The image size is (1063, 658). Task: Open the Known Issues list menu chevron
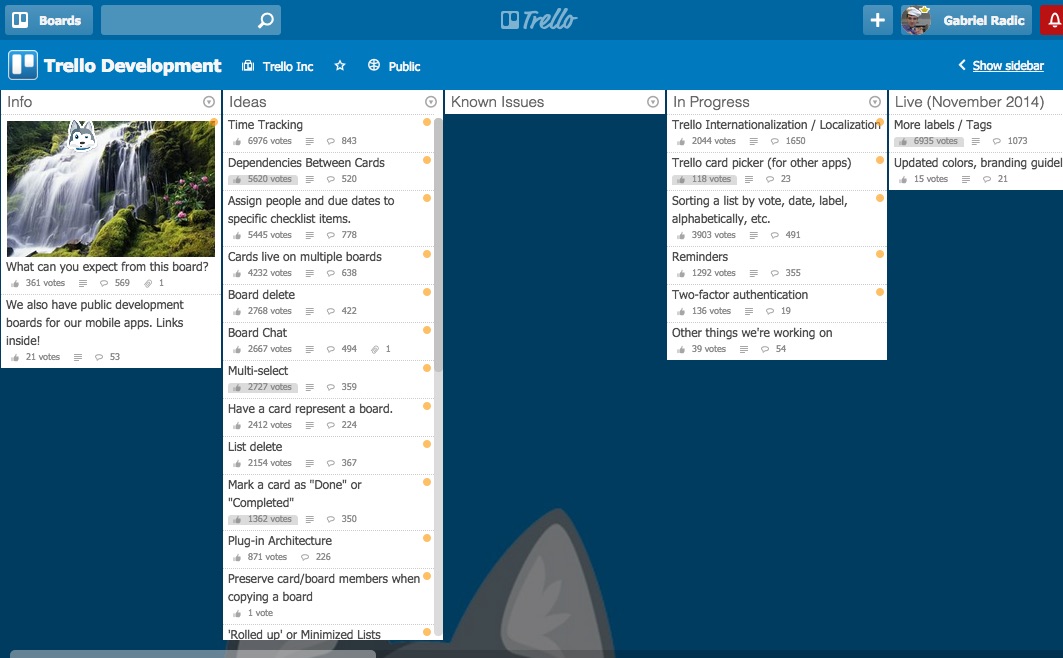coord(652,101)
